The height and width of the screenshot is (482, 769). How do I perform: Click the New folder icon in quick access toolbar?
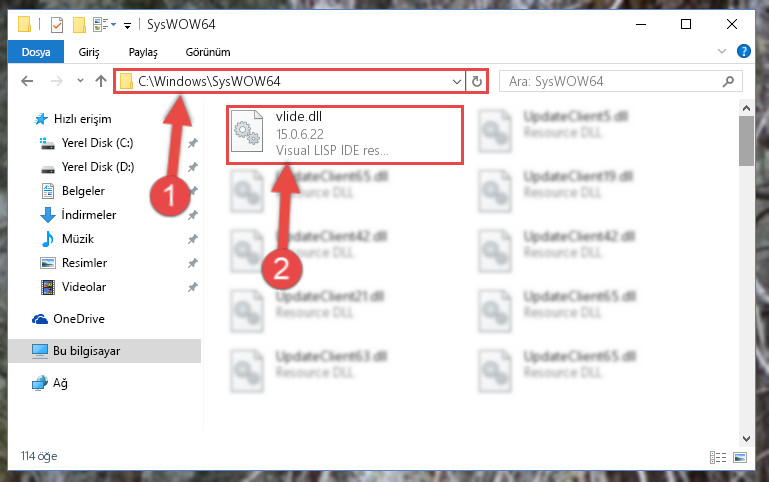pyautogui.click(x=79, y=24)
